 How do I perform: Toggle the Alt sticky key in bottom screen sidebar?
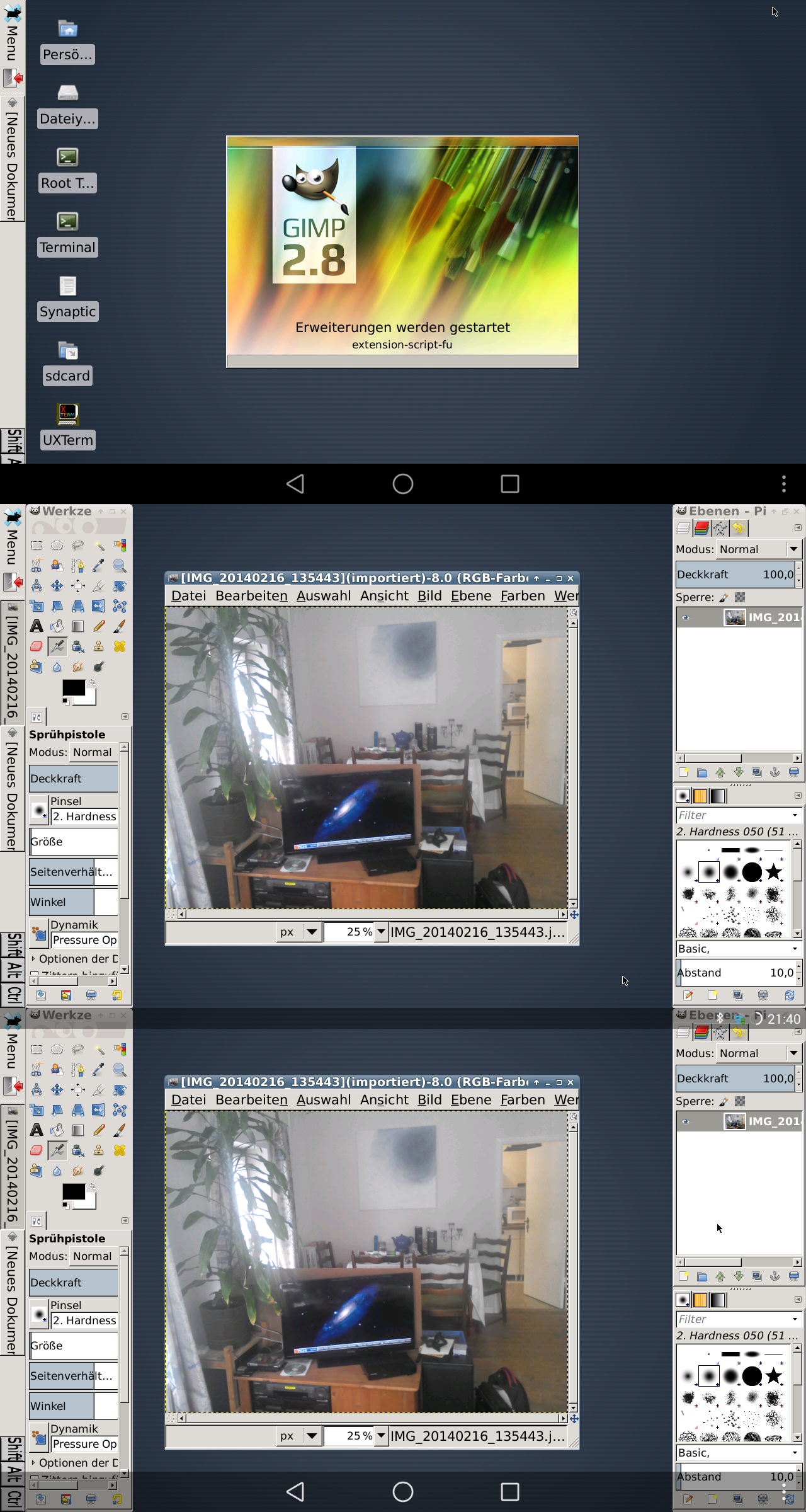click(x=13, y=1474)
